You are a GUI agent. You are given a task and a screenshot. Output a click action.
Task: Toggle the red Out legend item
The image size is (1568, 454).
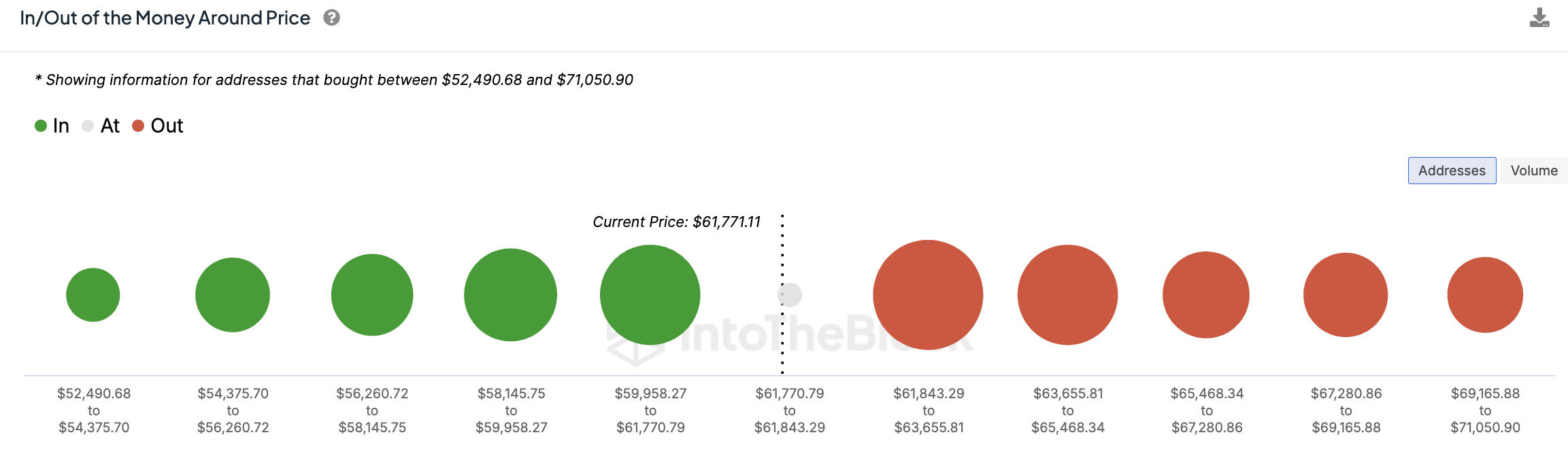(158, 126)
